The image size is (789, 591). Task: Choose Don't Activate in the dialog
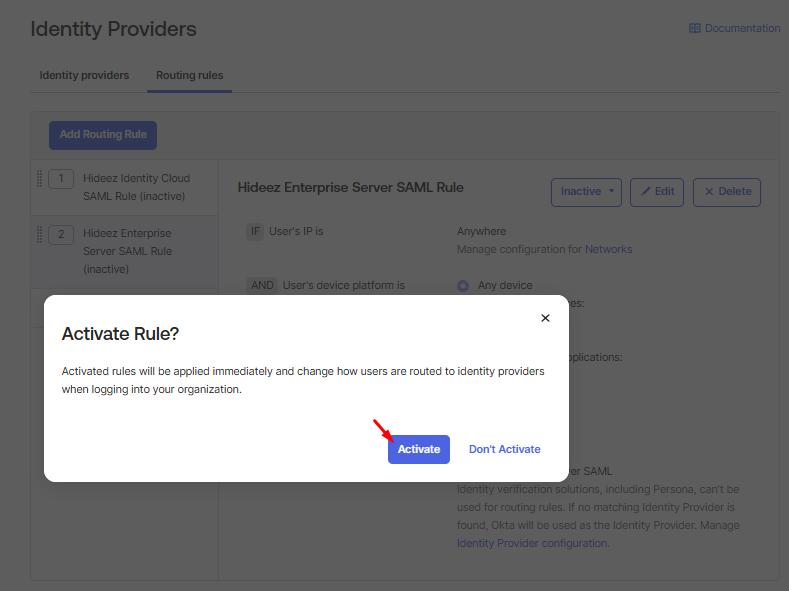(504, 449)
